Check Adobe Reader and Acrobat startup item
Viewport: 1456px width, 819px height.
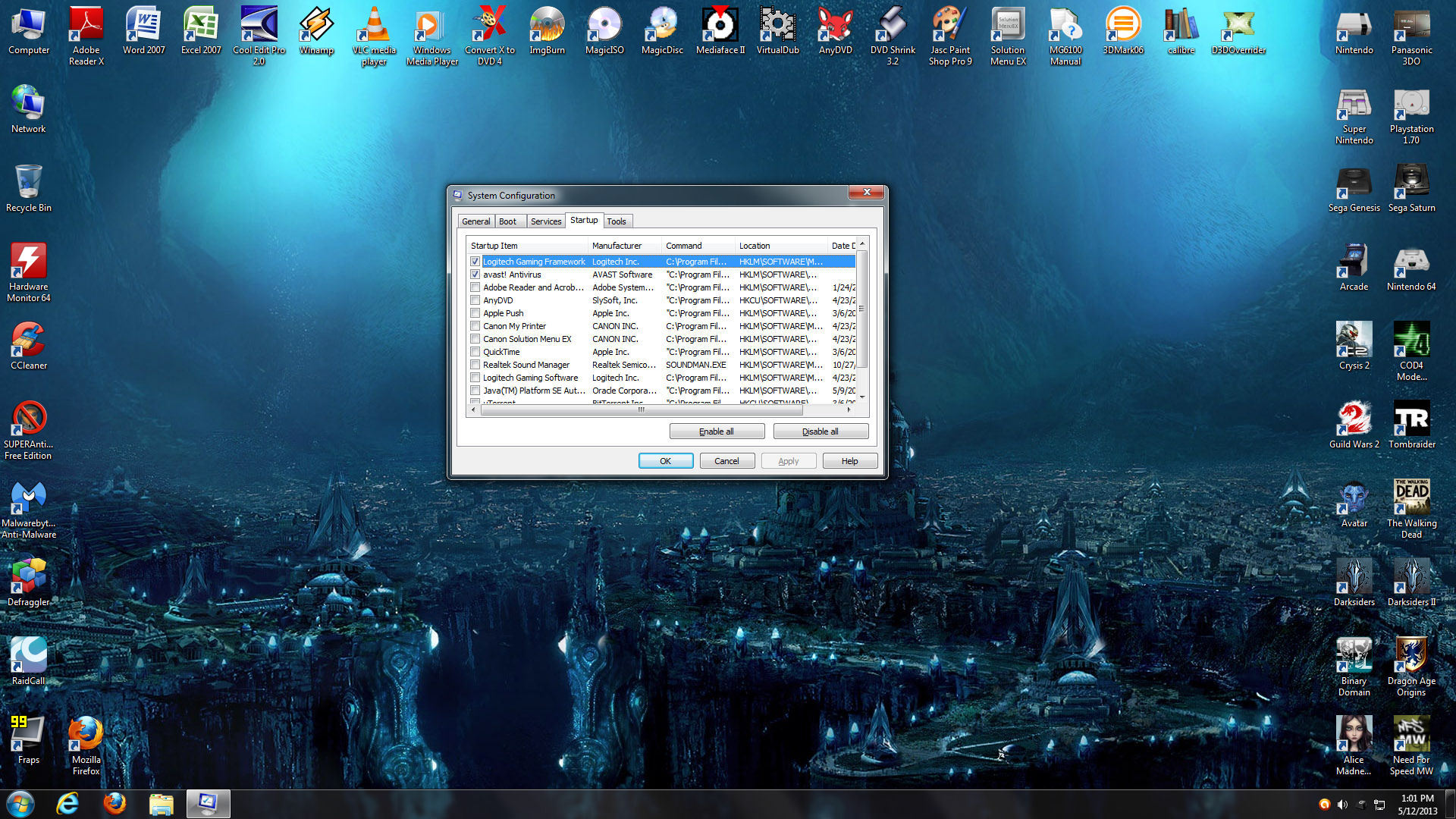475,287
